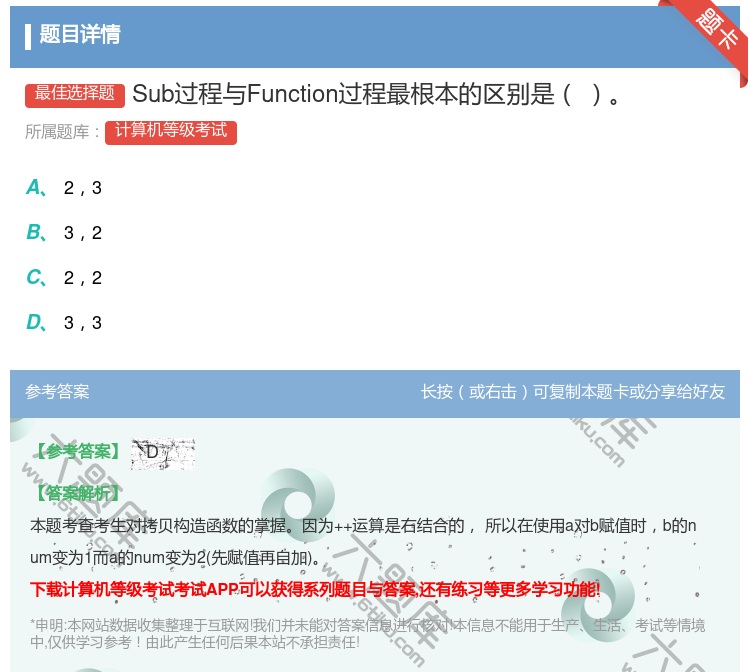Screen dimensions: 750x672
Task: Click the 计算机等级考试 category tag
Action: coord(171,132)
